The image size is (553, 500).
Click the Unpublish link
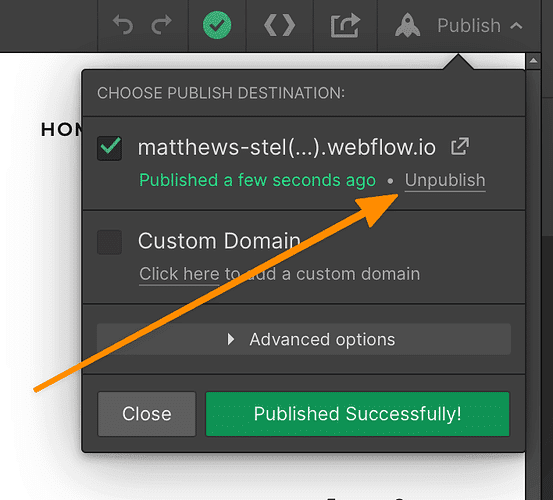[445, 181]
